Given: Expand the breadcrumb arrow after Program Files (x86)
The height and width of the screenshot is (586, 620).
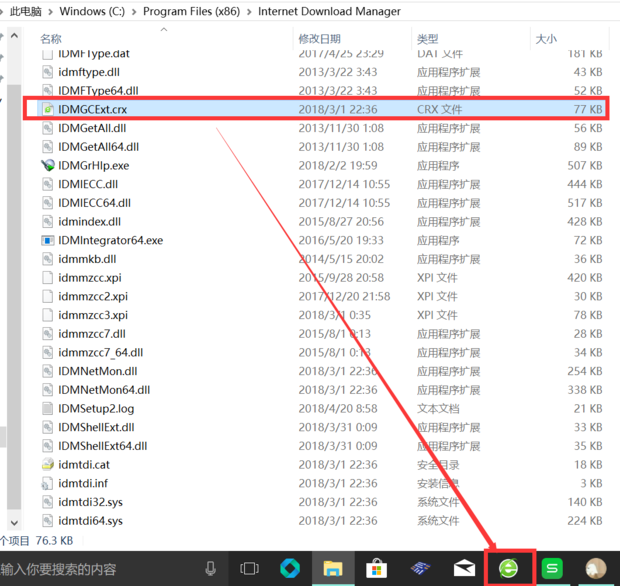Looking at the screenshot, I should pyautogui.click(x=249, y=12).
